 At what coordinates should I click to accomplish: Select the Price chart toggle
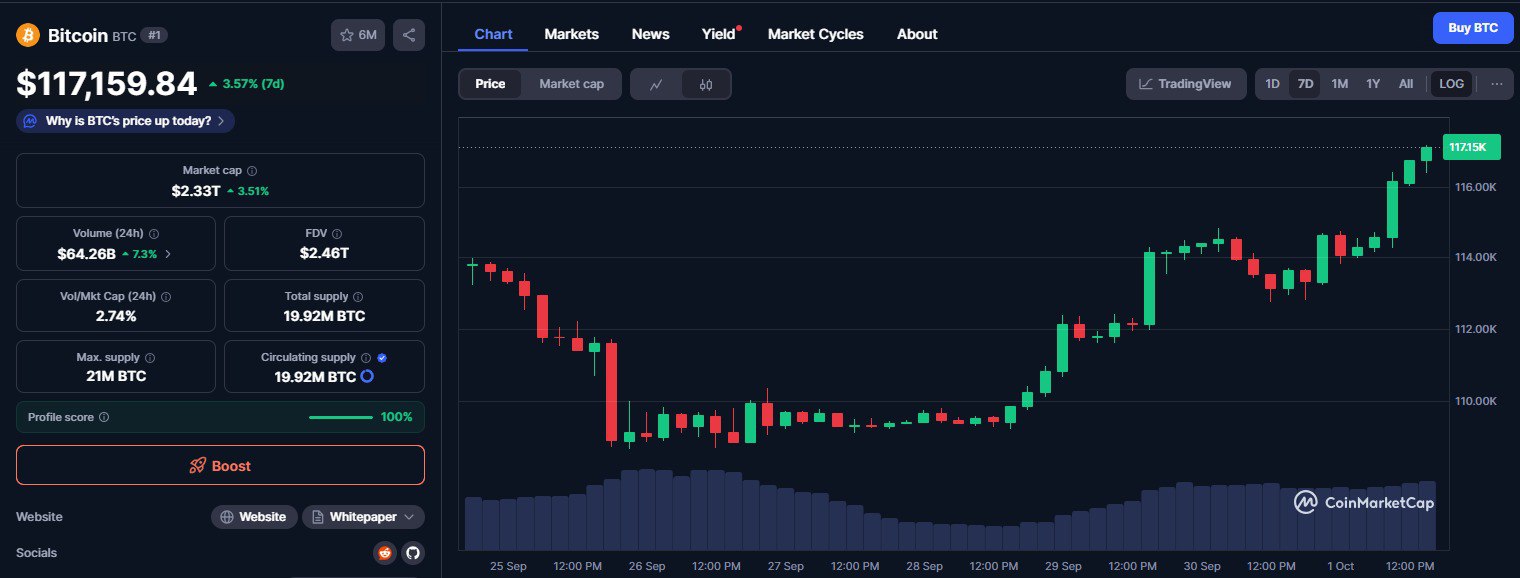(x=490, y=84)
